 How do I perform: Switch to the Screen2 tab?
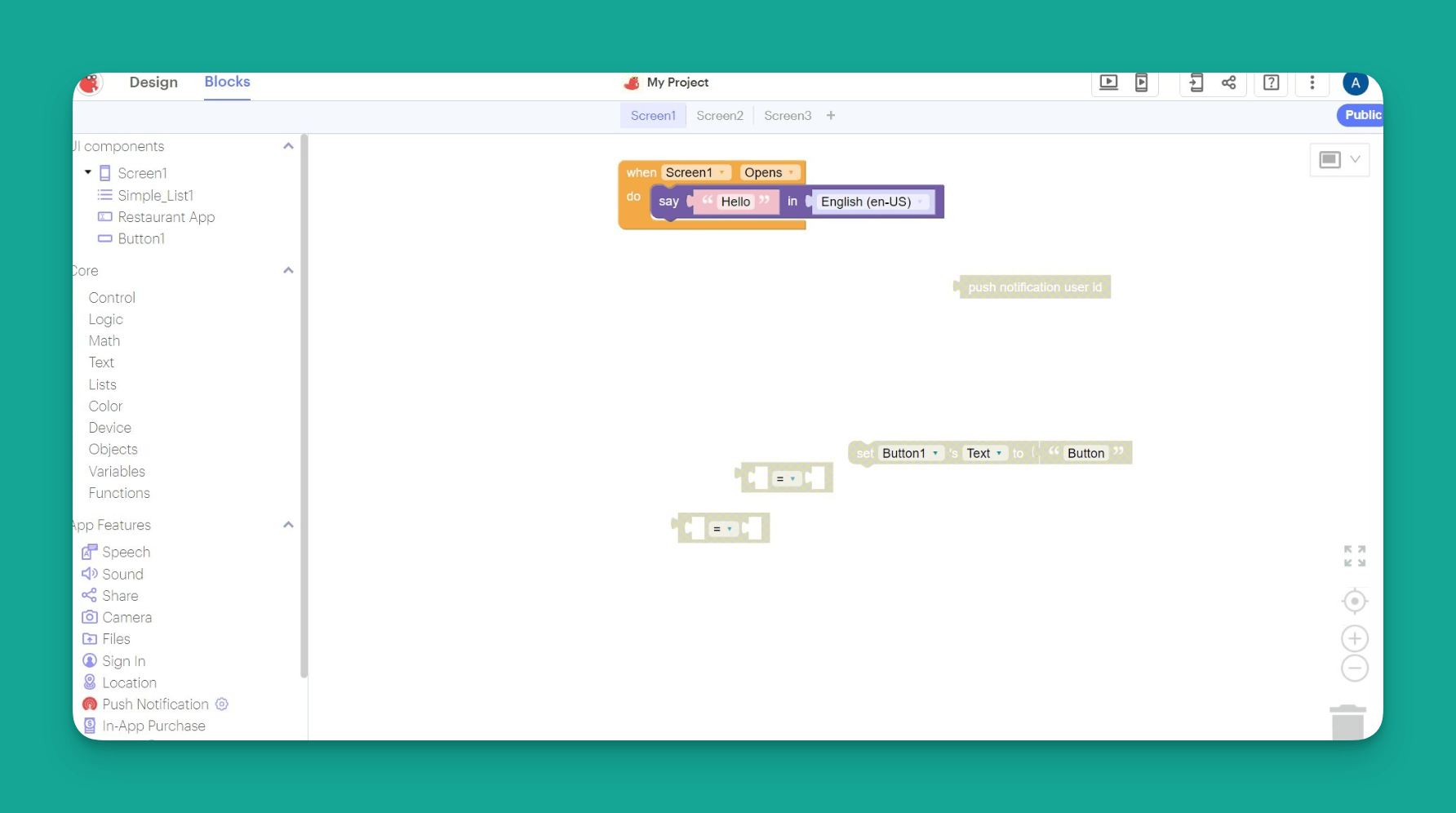pos(720,115)
